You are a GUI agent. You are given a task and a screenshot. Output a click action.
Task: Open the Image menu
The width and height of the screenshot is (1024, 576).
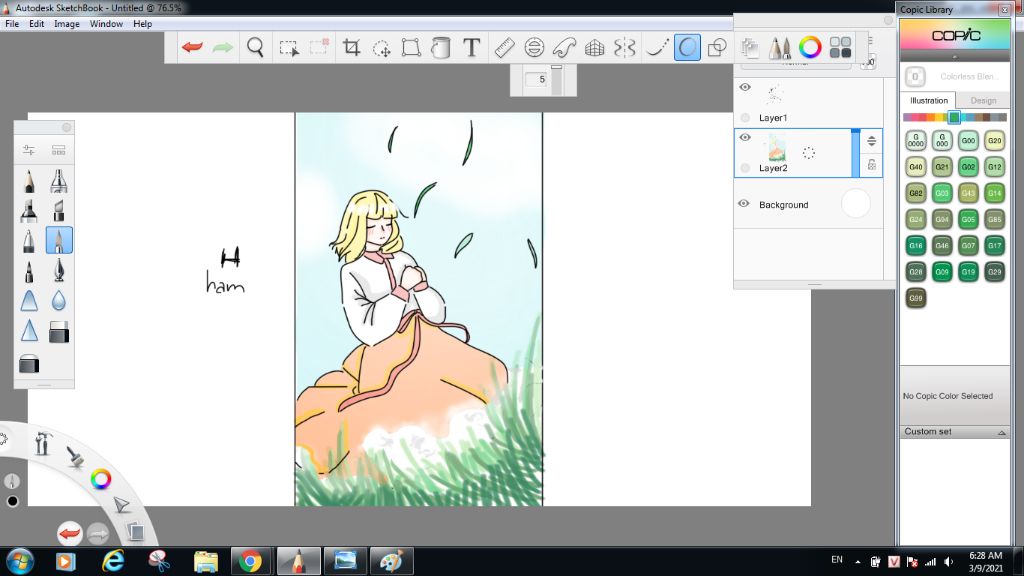click(67, 24)
